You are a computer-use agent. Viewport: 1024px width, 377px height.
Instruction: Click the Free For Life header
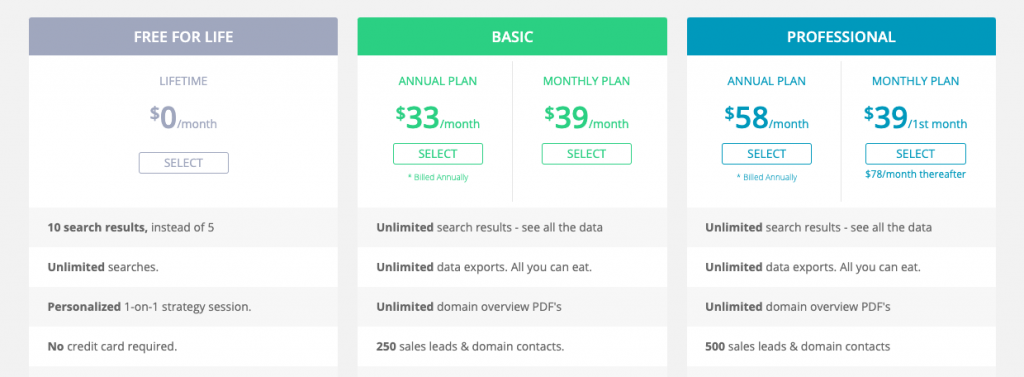[184, 37]
